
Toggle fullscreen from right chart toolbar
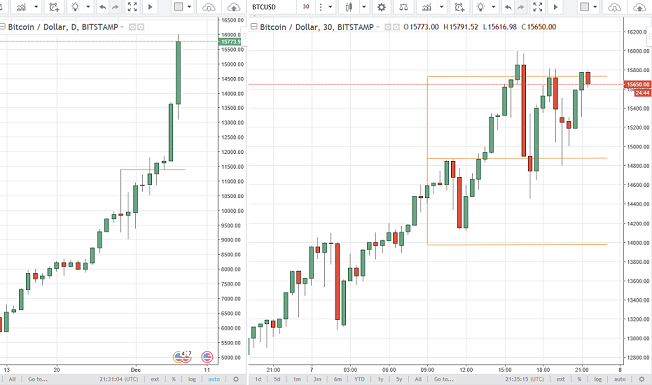[538, 7]
